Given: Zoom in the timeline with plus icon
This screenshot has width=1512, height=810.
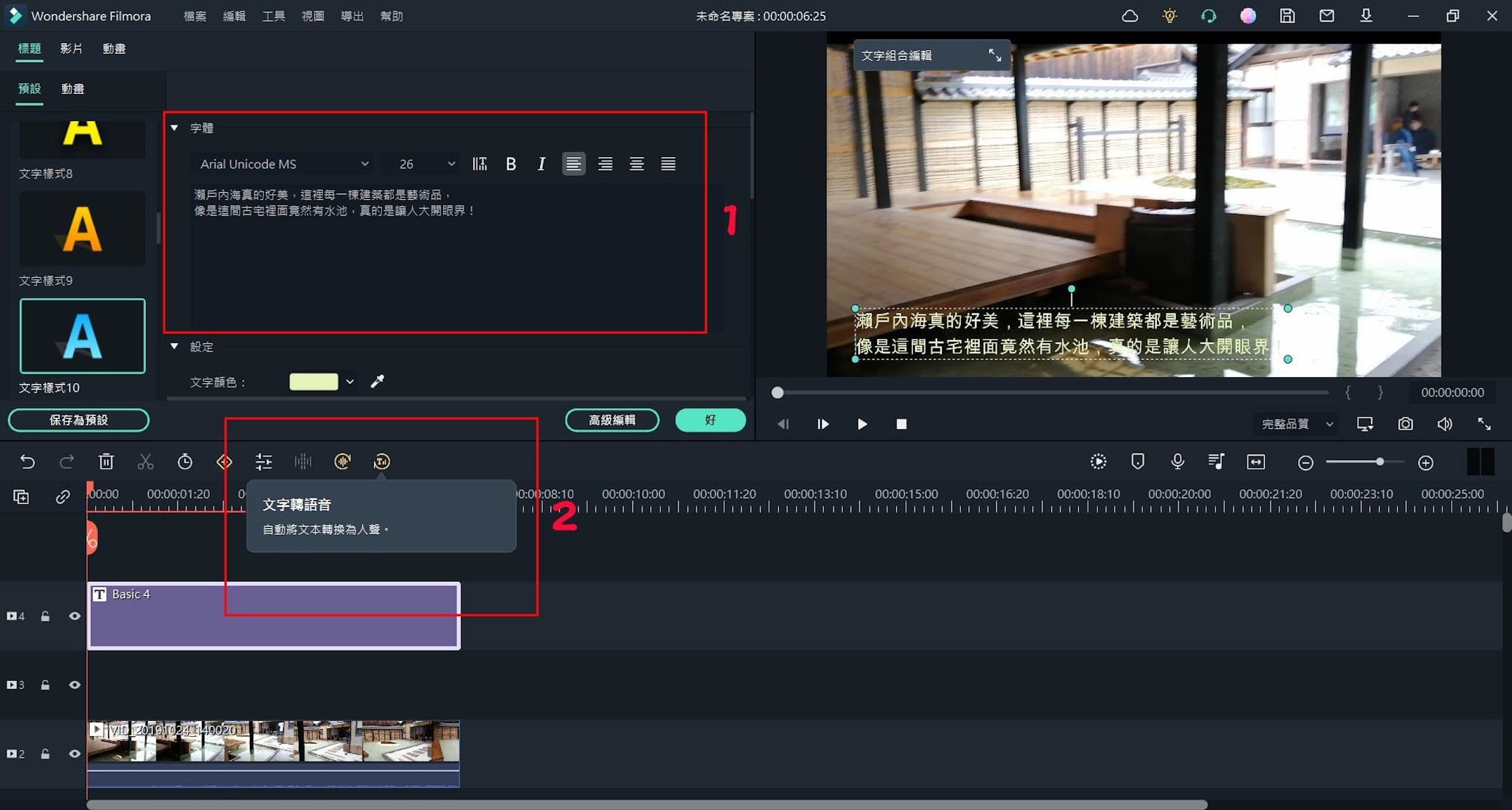Looking at the screenshot, I should [x=1426, y=463].
